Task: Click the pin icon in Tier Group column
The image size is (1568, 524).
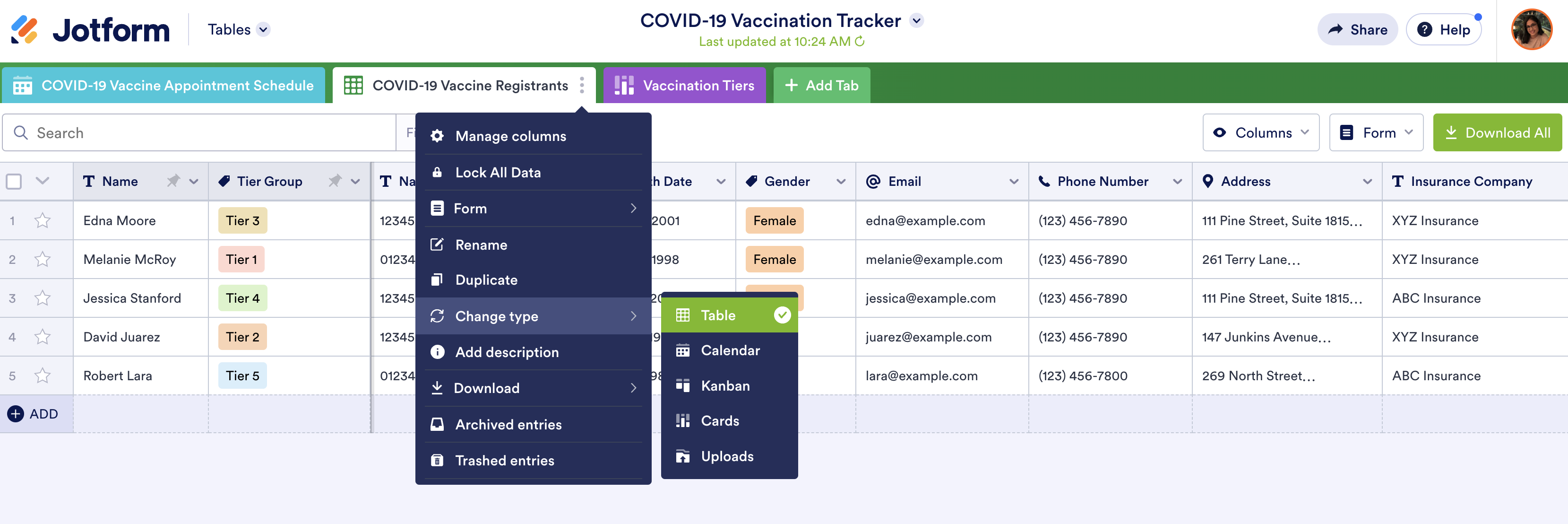Action: click(x=335, y=181)
